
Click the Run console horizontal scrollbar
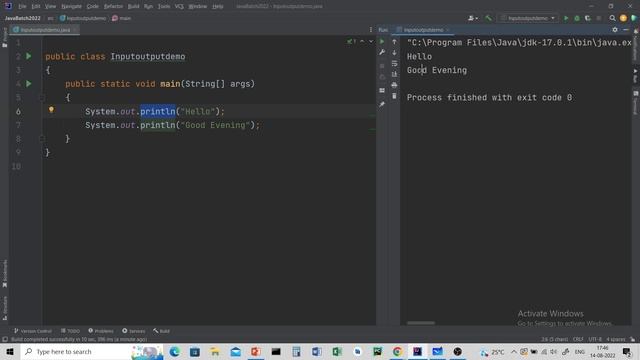421,323
